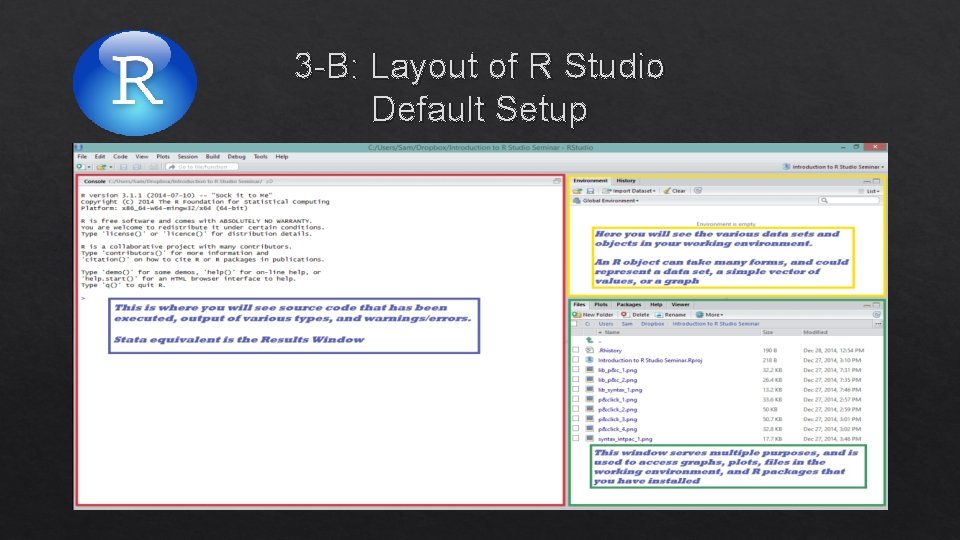This screenshot has width=960, height=540.
Task: Click the New Folder icon in Files pane
Action: 577,315
